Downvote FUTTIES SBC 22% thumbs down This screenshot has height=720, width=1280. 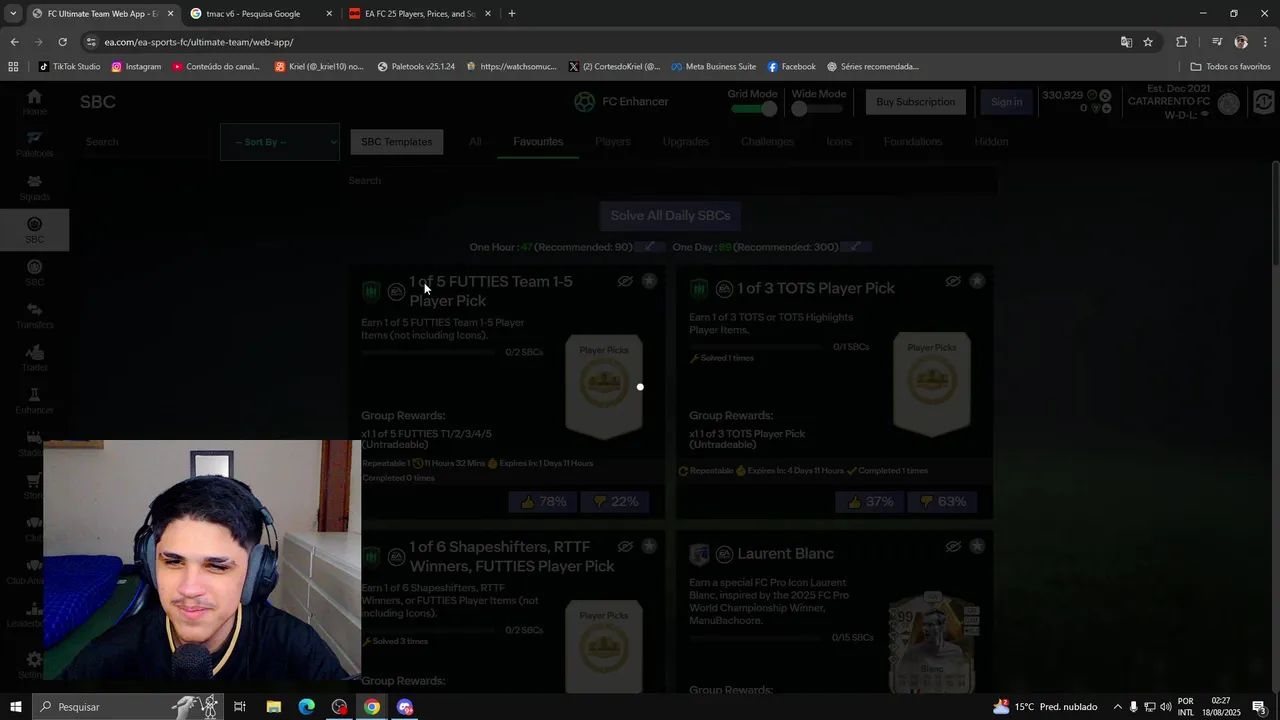[616, 502]
